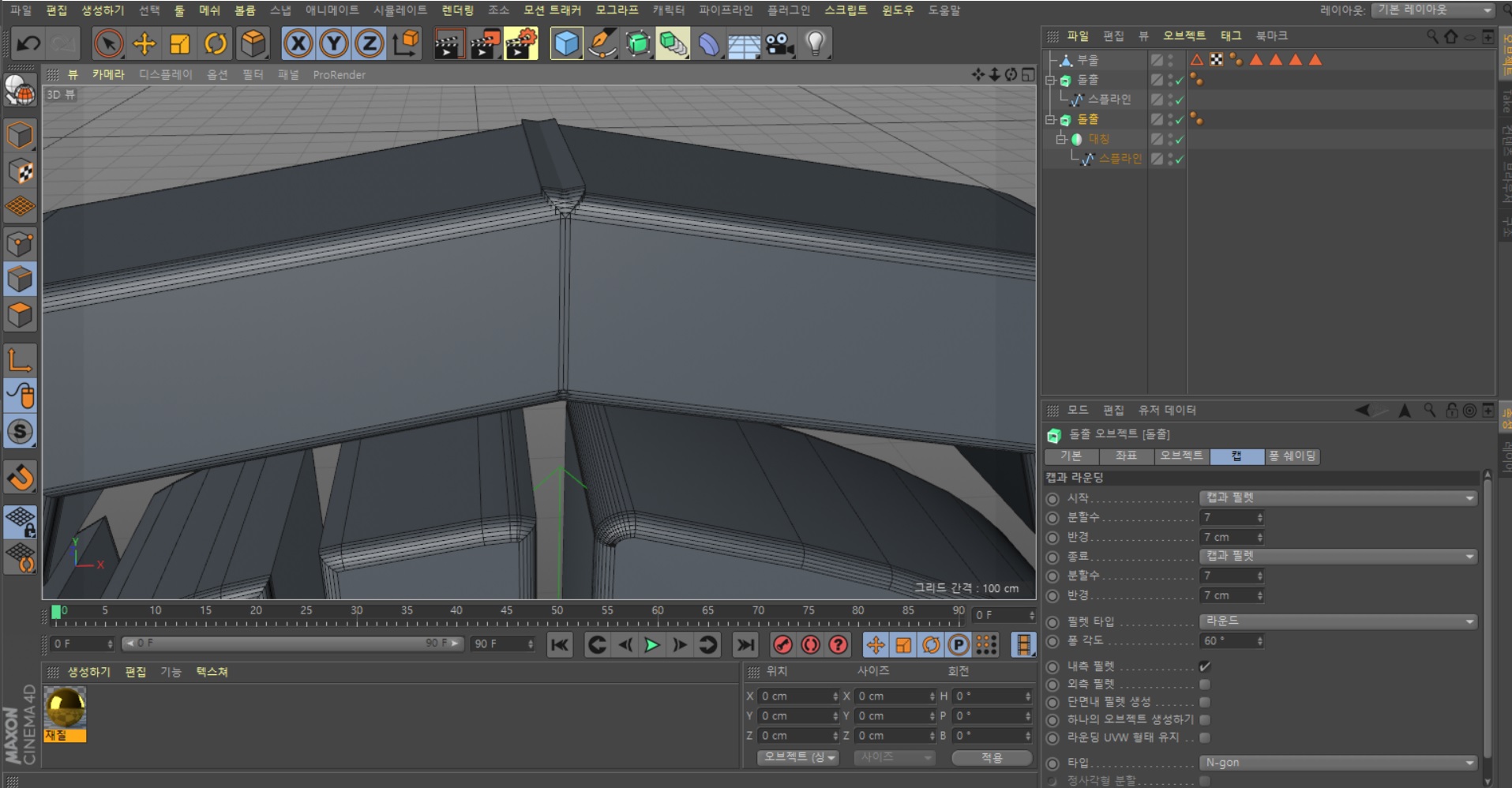Image resolution: width=1512 pixels, height=788 pixels.
Task: Open the 필렛 타입 dropdown
Action: tap(1338, 621)
